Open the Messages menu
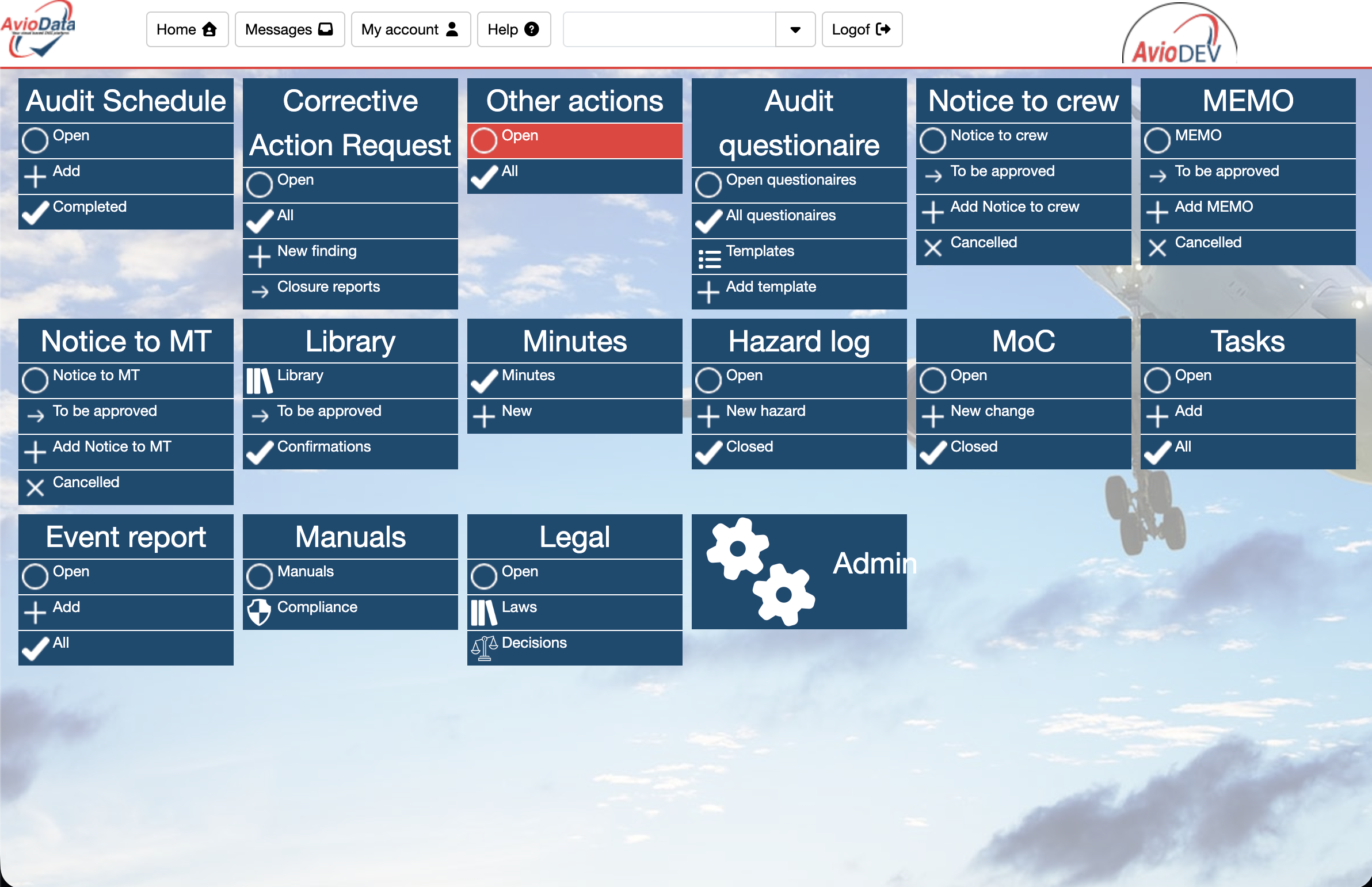 [x=289, y=29]
